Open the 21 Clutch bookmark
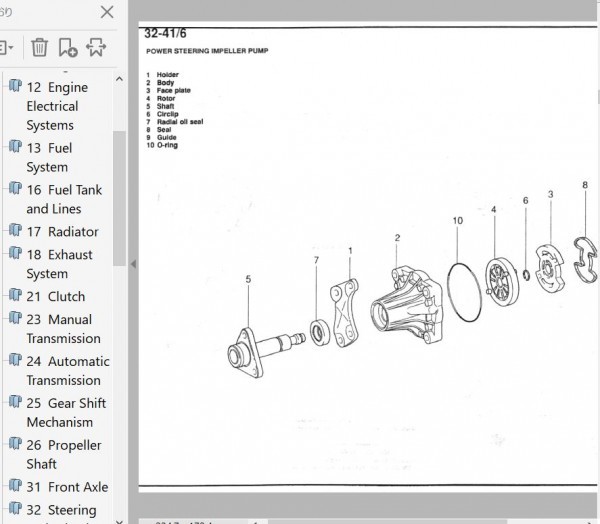600x524 pixels. (x=56, y=296)
